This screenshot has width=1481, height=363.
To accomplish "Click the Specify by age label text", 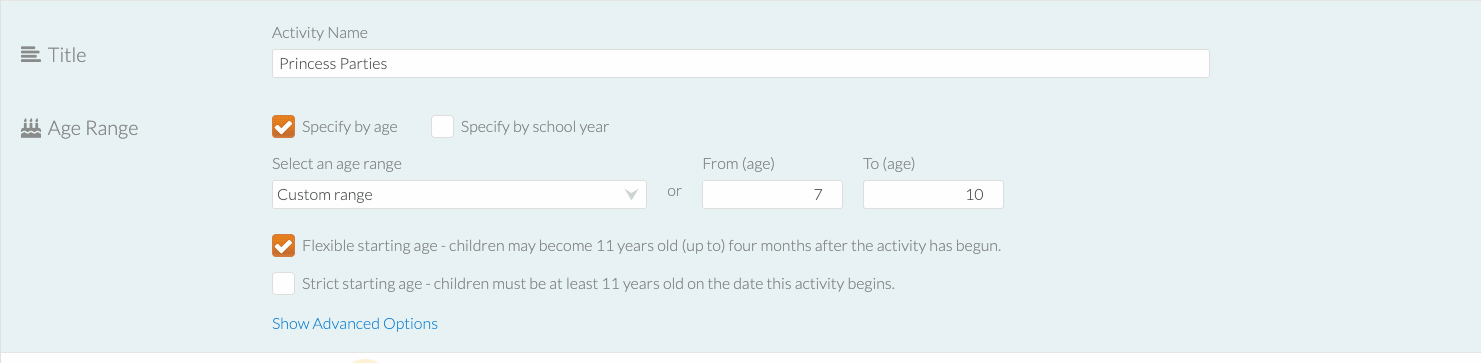I will pyautogui.click(x=350, y=127).
